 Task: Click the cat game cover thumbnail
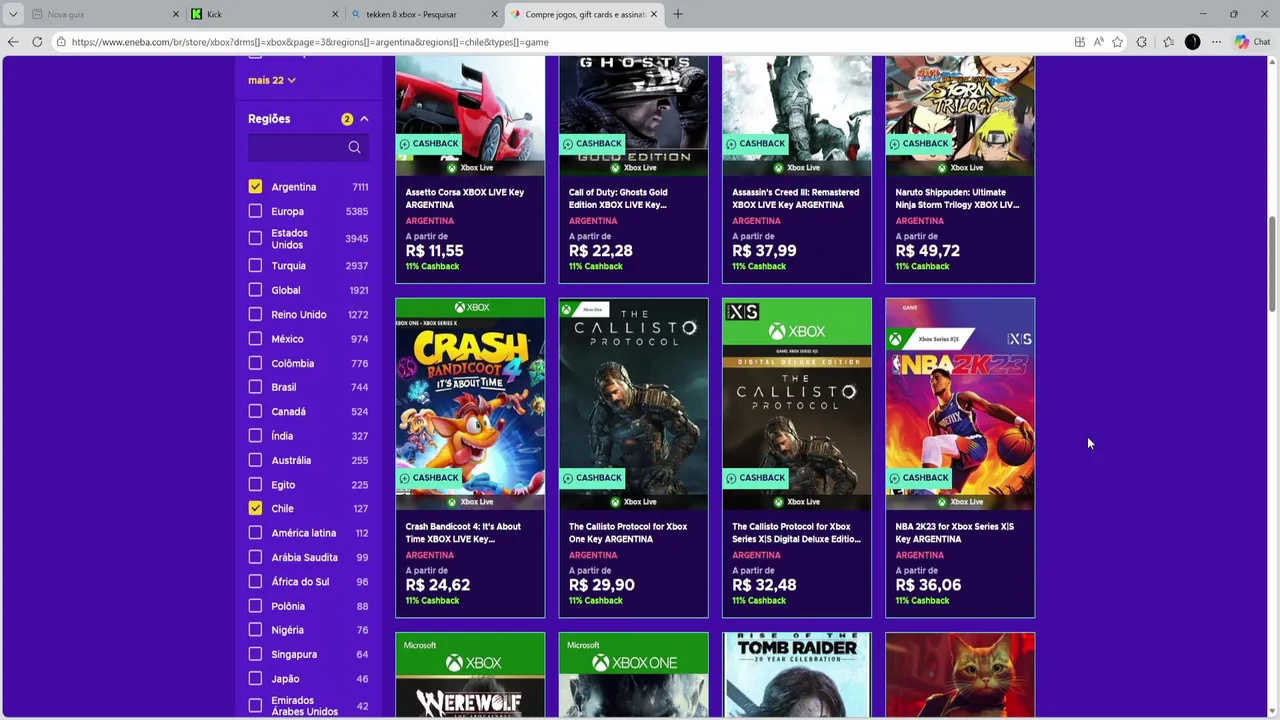click(960, 675)
